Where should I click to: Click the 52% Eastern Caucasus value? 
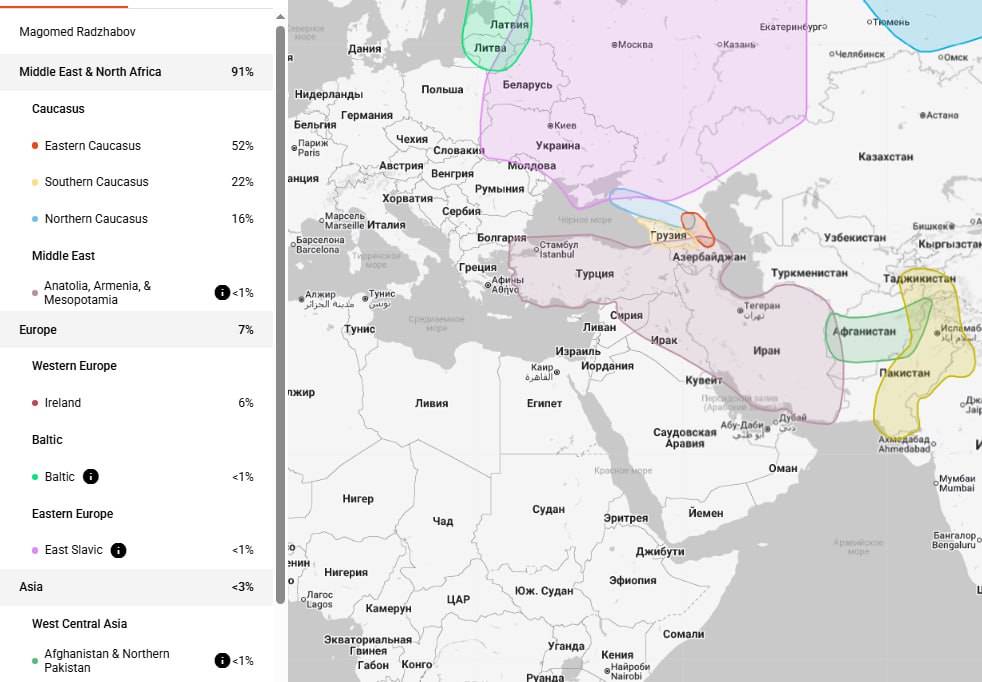[x=242, y=146]
